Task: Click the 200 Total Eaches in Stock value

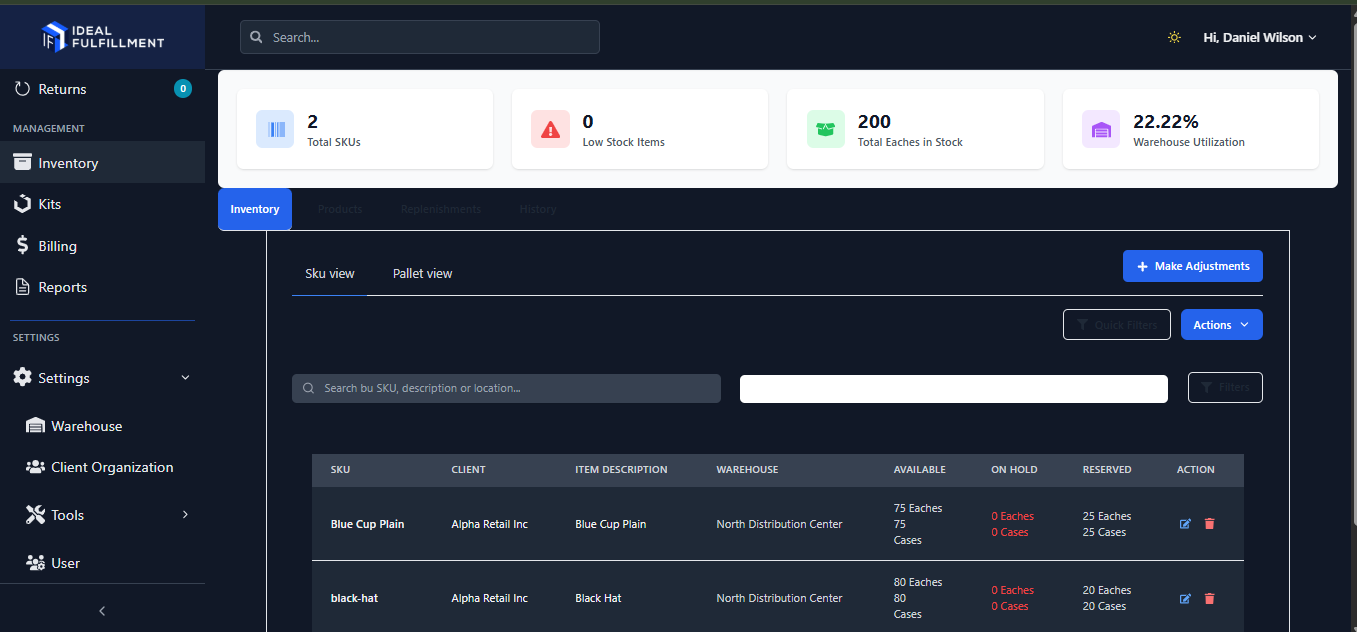Action: [x=874, y=122]
